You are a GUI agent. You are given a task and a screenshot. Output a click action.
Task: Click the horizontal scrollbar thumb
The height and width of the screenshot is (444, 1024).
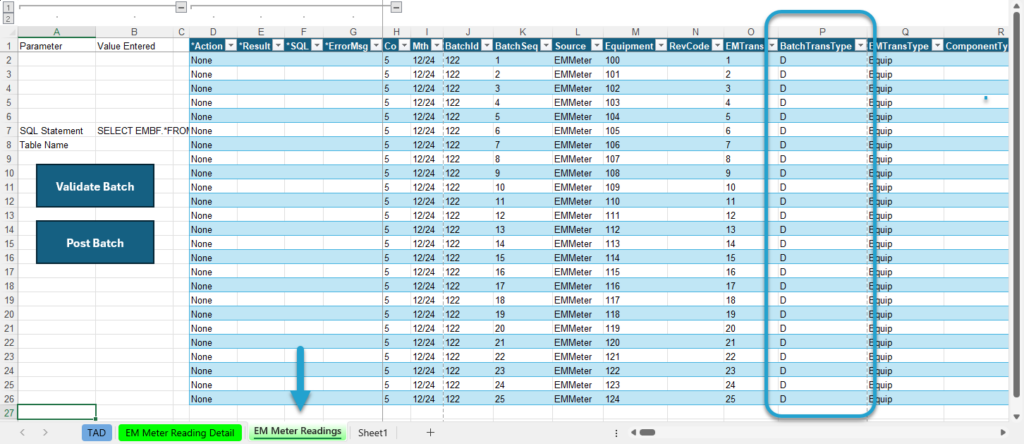(x=647, y=432)
